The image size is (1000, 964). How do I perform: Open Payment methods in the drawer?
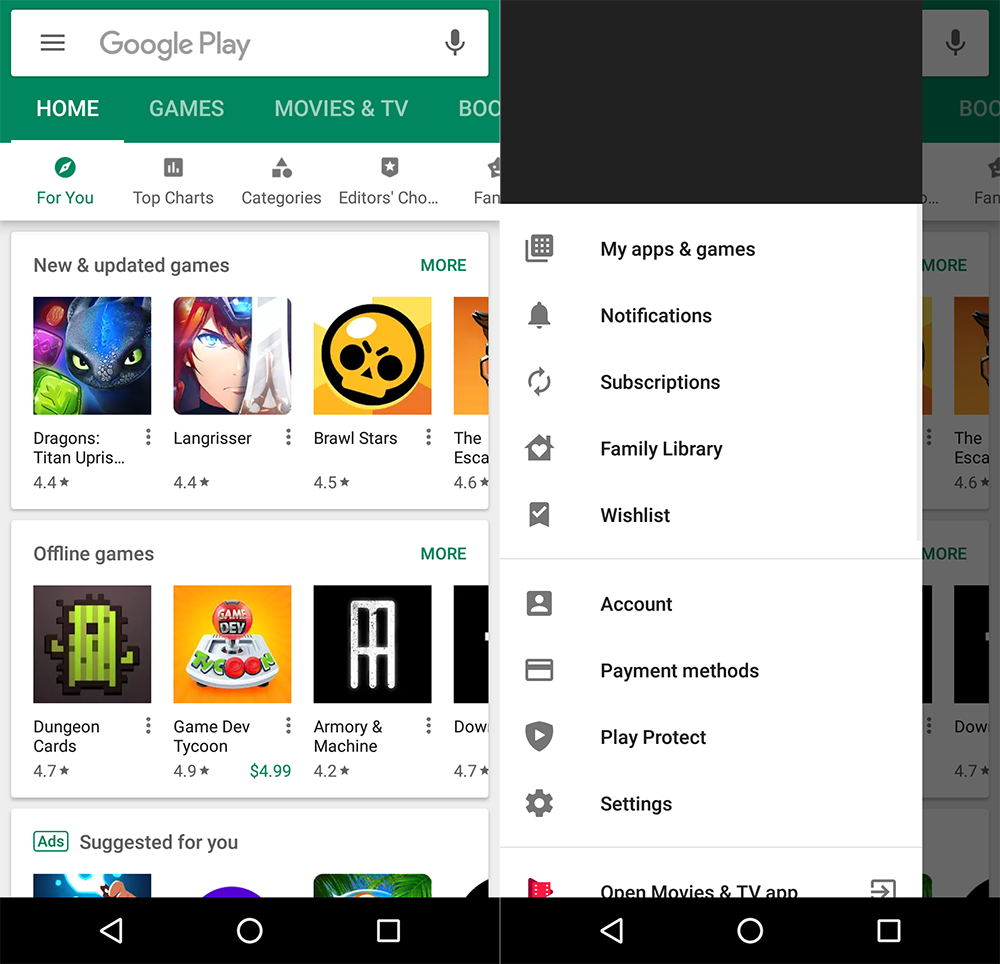pos(711,671)
